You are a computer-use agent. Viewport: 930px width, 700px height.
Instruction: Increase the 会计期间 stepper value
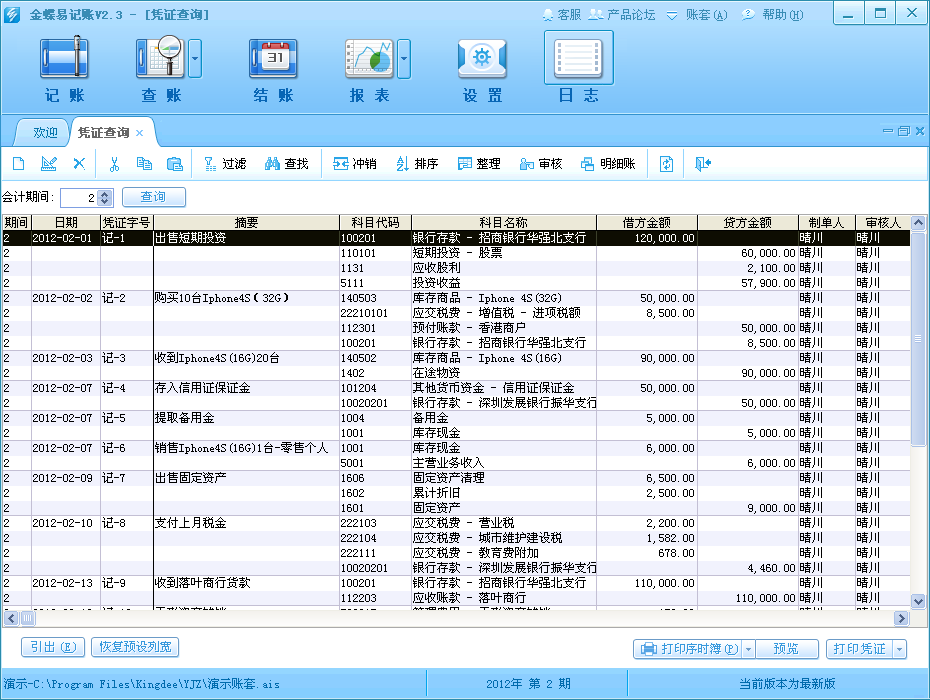(x=105, y=193)
